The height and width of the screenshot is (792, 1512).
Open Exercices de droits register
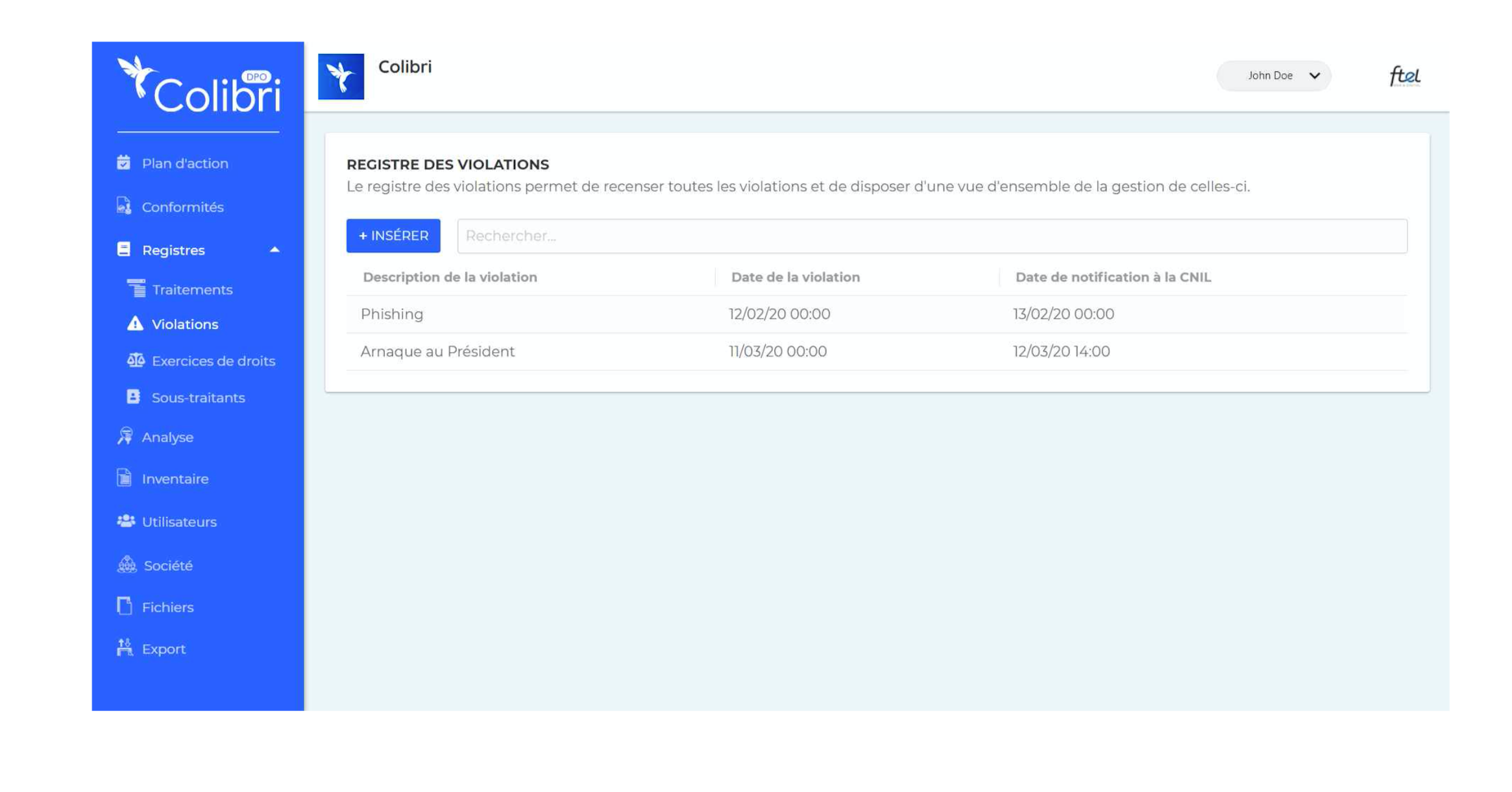click(x=213, y=361)
